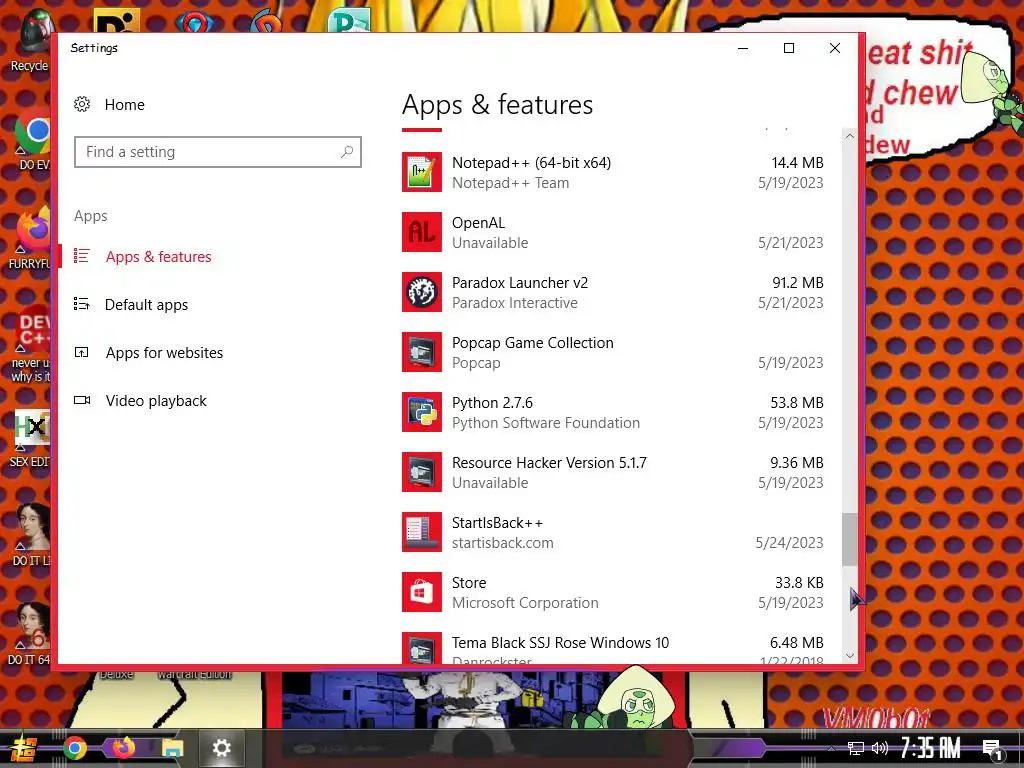Open the notification center icon

(993, 750)
